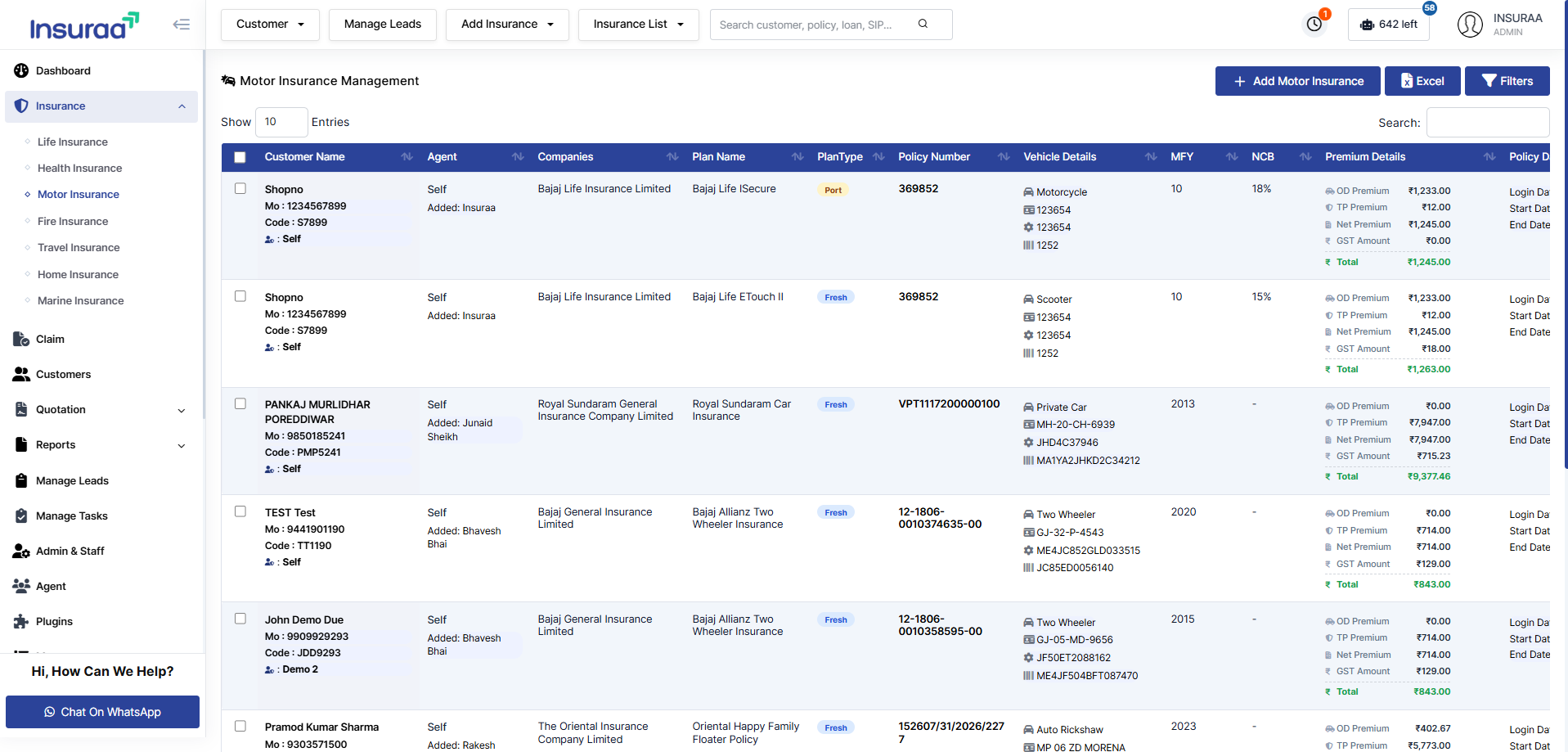Toggle the select-all header checkbox
Viewport: 1568px width, 752px height.
(x=240, y=157)
